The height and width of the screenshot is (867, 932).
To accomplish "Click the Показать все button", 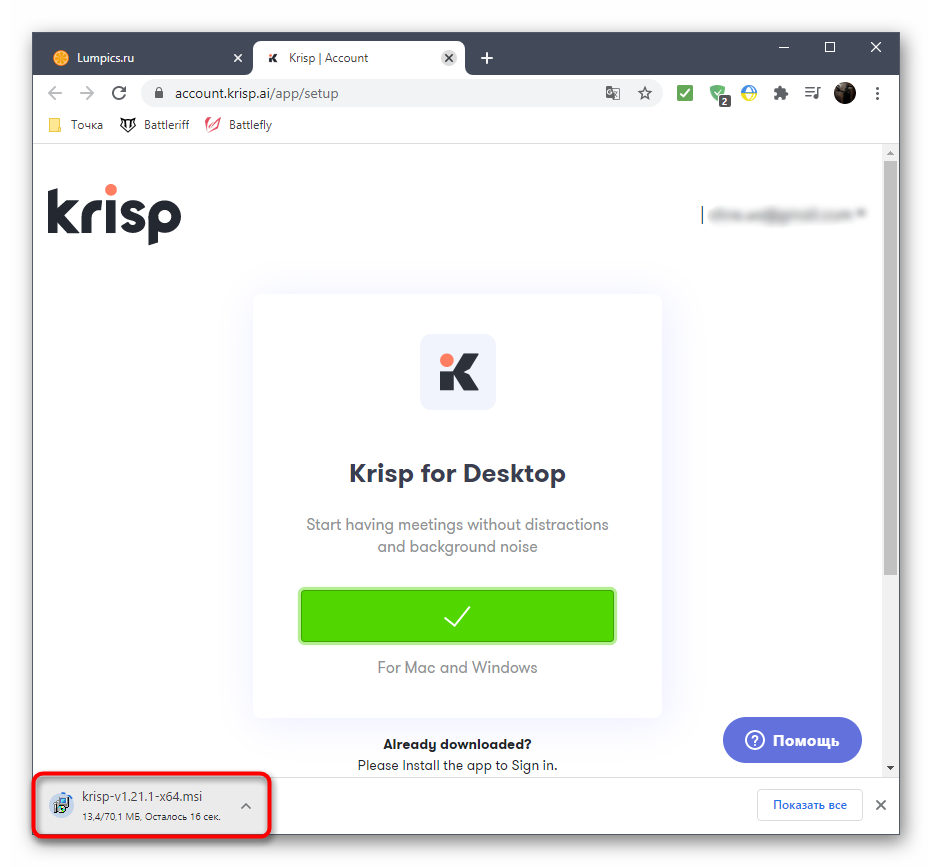I will tap(810, 805).
